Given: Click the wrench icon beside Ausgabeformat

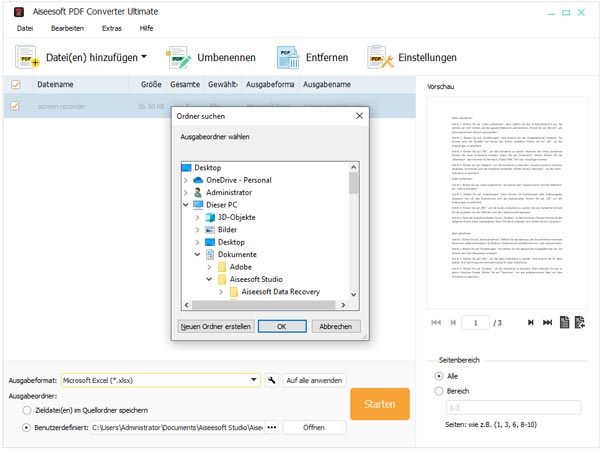Looking at the screenshot, I should click(x=271, y=380).
